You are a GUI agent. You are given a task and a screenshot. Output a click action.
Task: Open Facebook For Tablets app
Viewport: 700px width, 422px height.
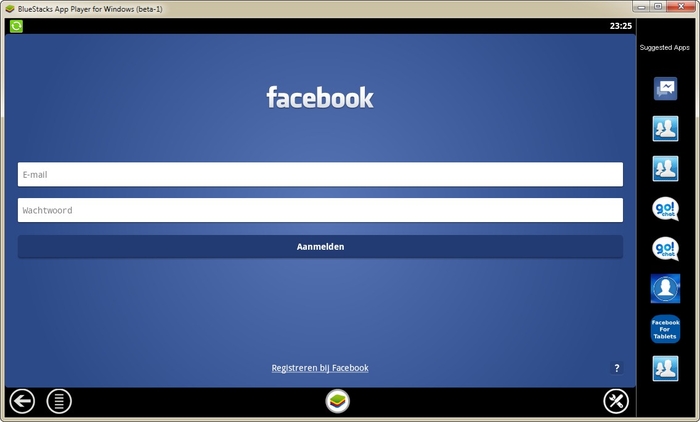click(x=665, y=329)
